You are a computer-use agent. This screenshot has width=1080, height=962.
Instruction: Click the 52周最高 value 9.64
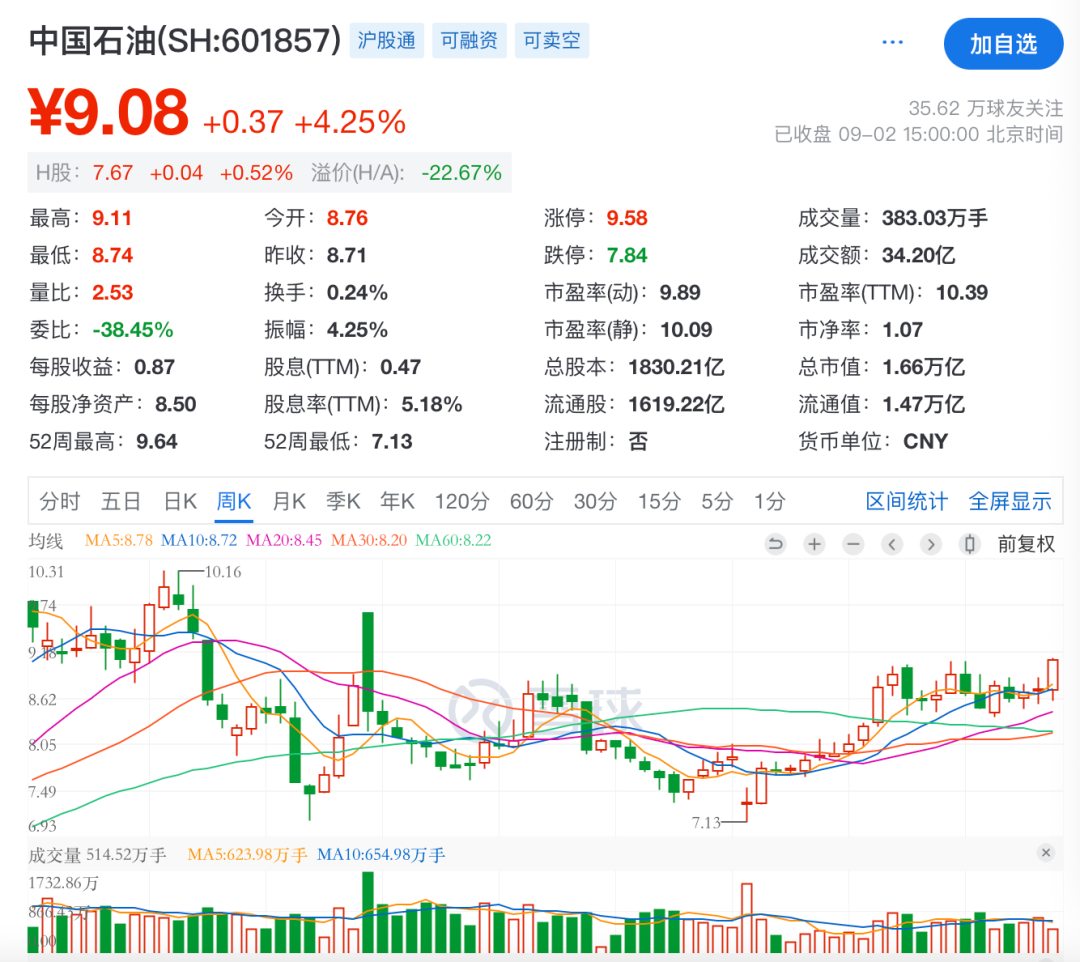pyautogui.click(x=156, y=441)
